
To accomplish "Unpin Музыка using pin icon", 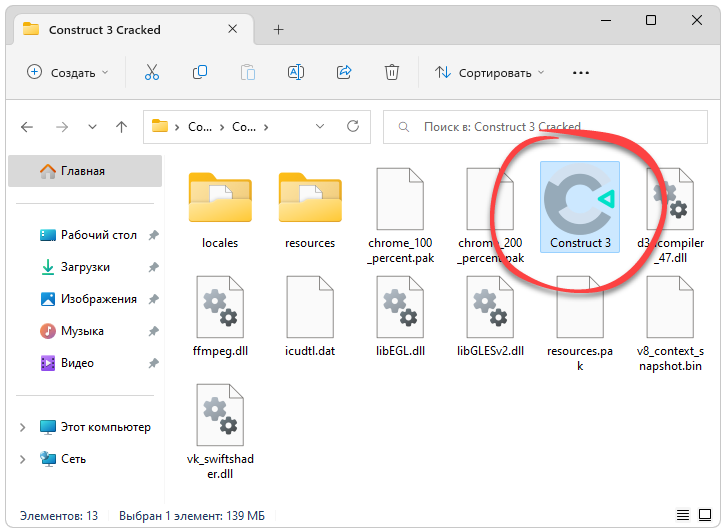I will [x=153, y=331].
